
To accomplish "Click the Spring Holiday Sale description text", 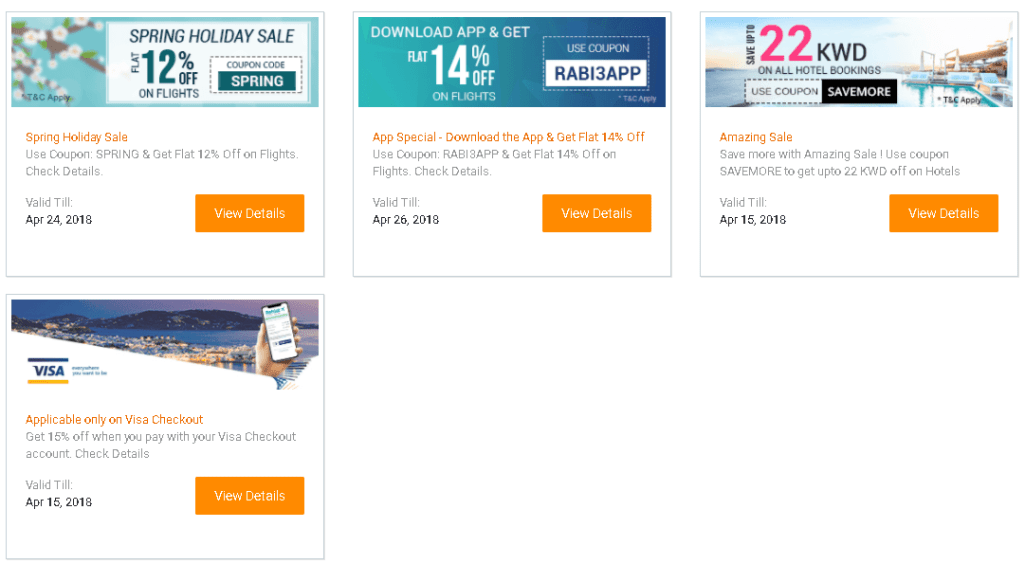I will 162,163.
